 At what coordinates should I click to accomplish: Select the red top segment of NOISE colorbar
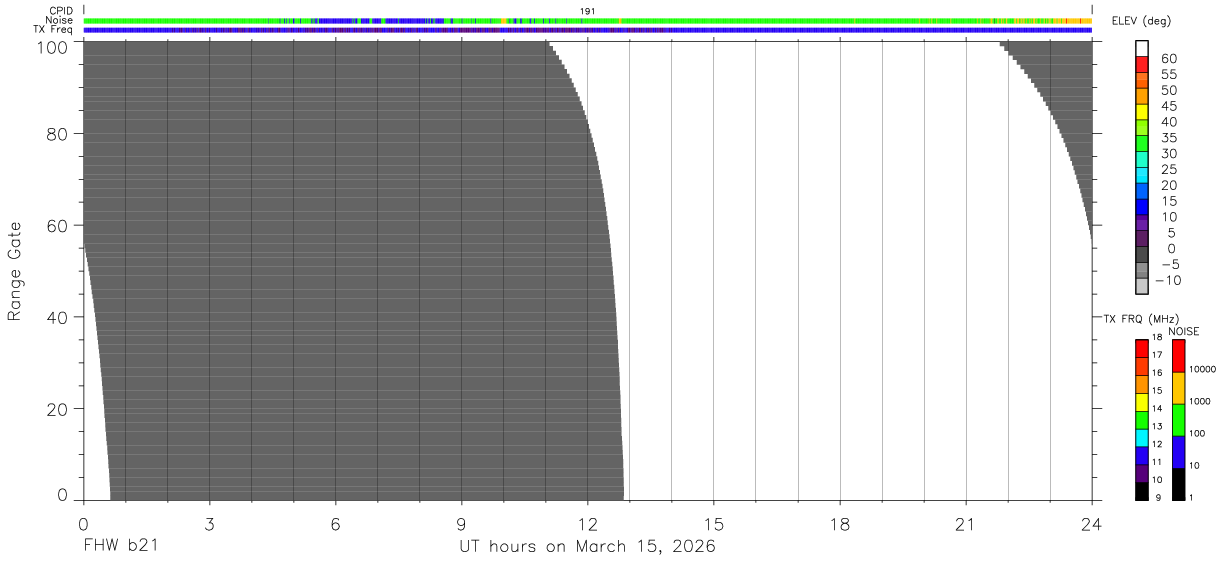click(x=1178, y=356)
